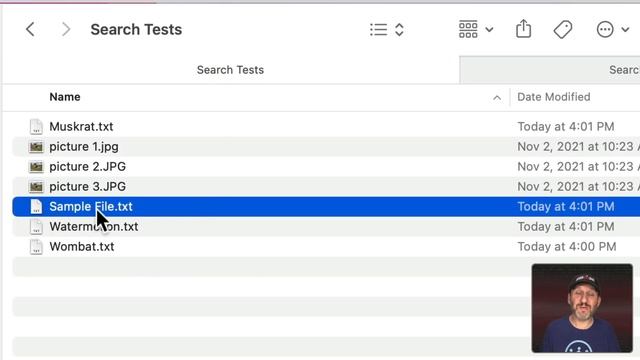Open the list view switcher icon
Screen dimensions: 640x360
(378, 29)
